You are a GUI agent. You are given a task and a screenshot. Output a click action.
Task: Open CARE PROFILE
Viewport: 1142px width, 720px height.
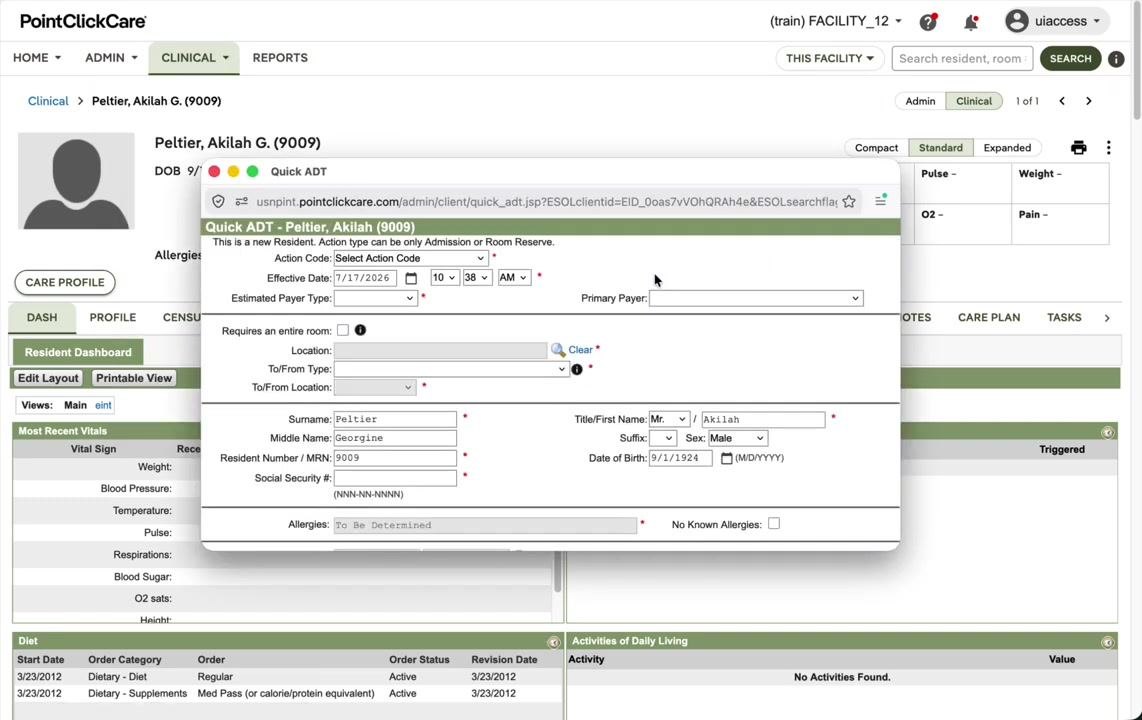(x=65, y=282)
